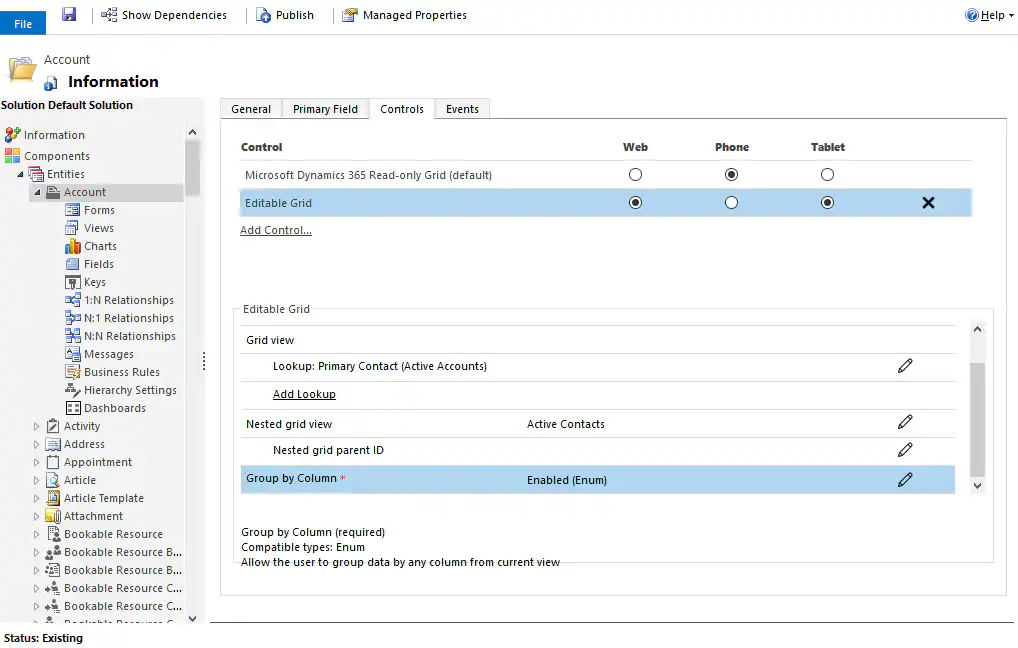Edit Nested grid parent ID via pencil icon
The image size is (1018, 648).
(x=905, y=450)
